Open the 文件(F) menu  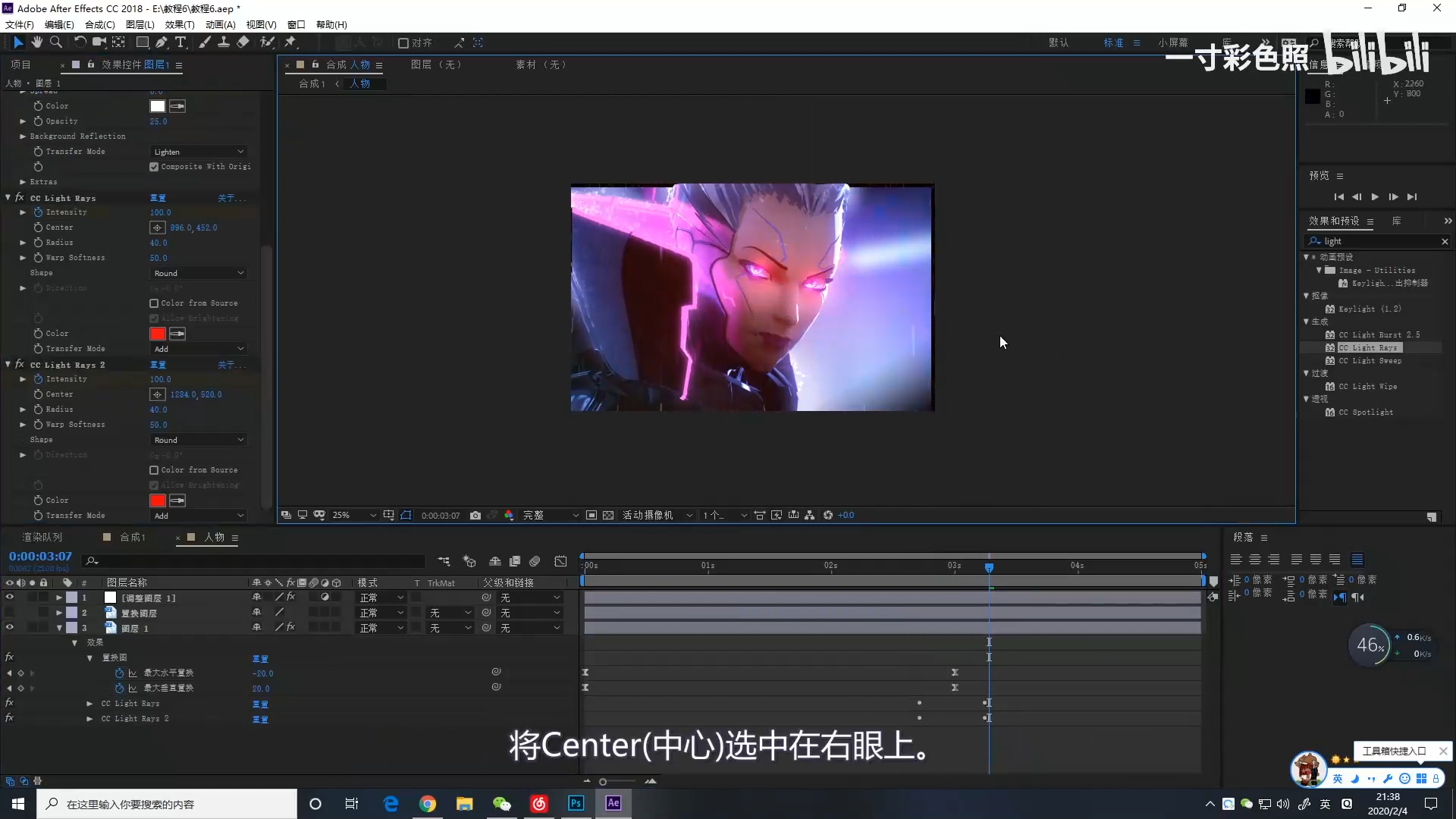(x=19, y=24)
